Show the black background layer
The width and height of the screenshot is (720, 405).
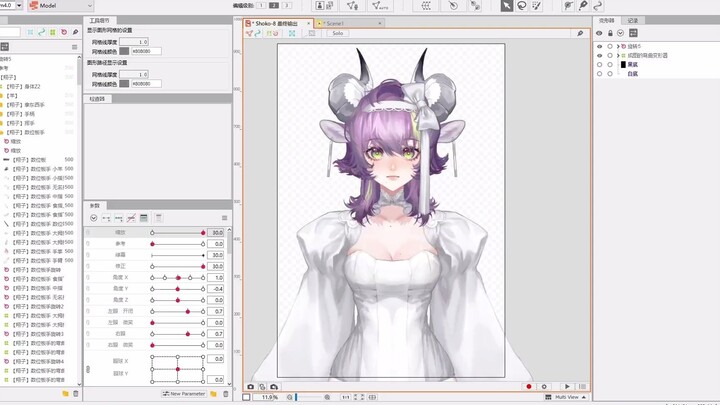point(599,65)
